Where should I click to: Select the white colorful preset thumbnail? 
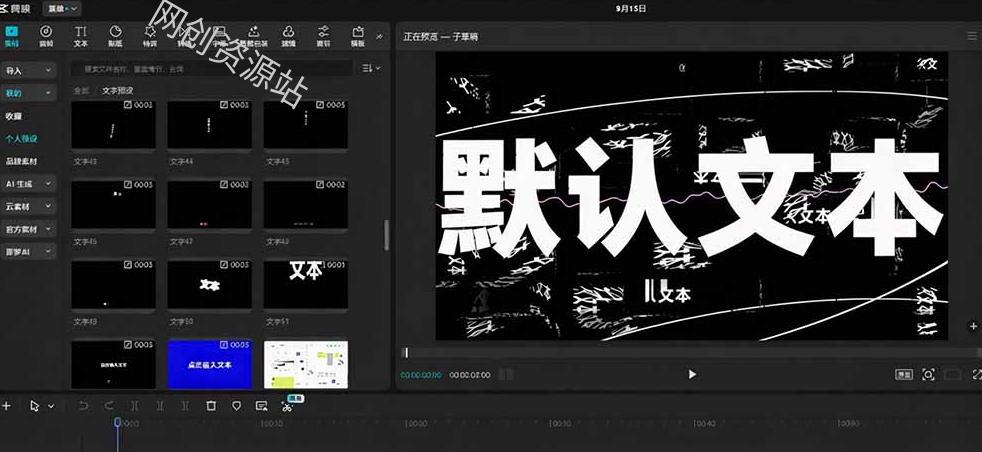point(306,364)
